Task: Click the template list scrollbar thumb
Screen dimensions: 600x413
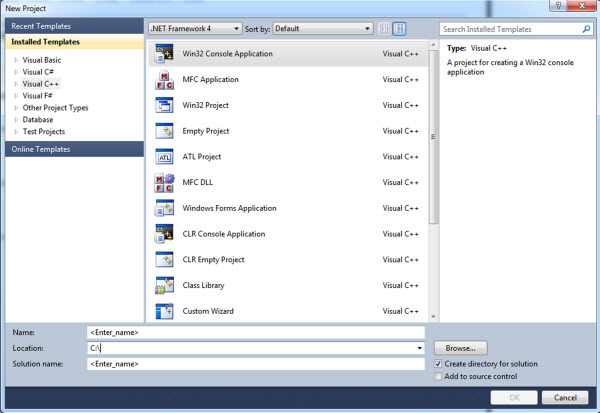Action: click(433, 137)
